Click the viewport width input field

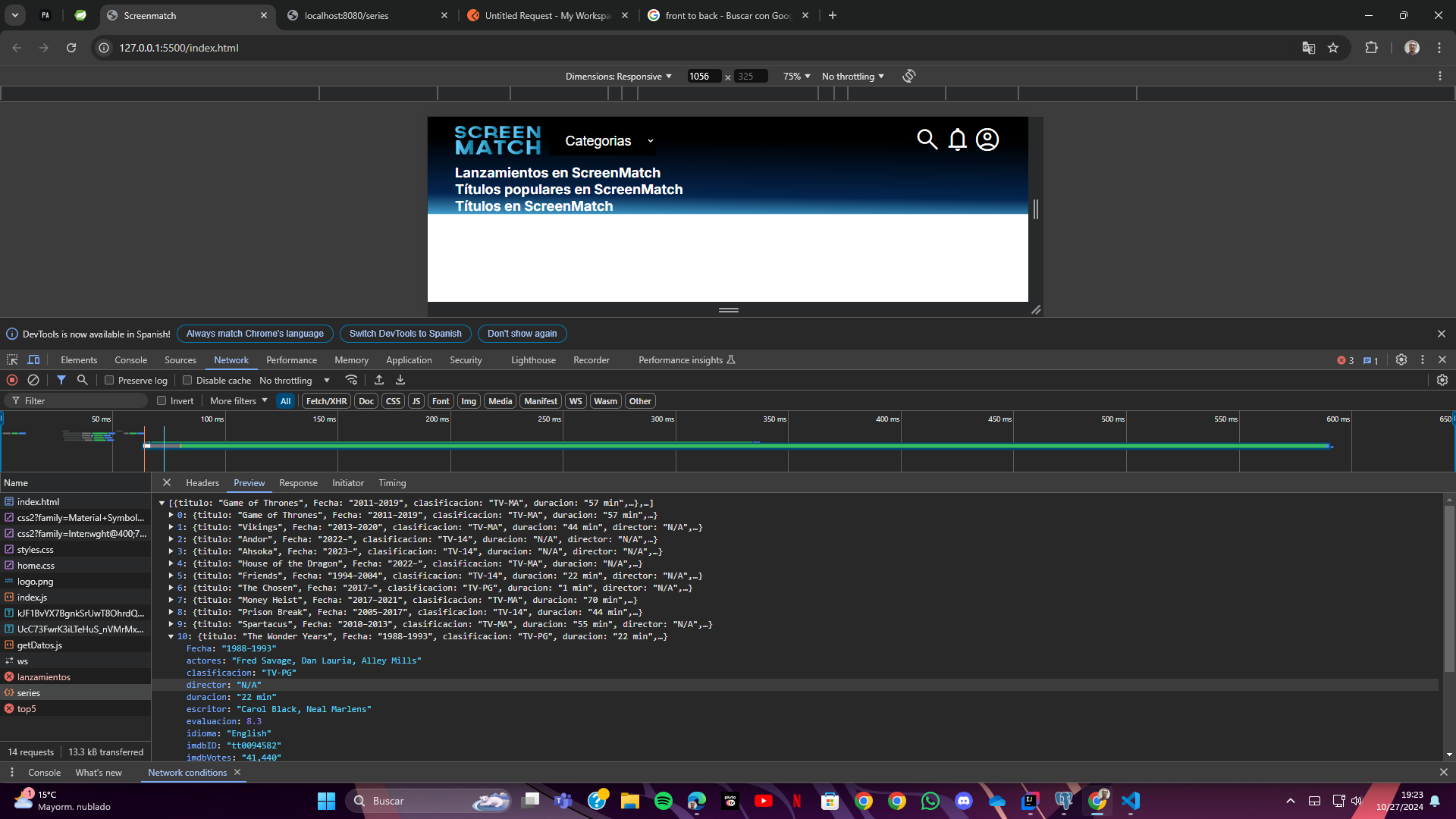pos(704,77)
